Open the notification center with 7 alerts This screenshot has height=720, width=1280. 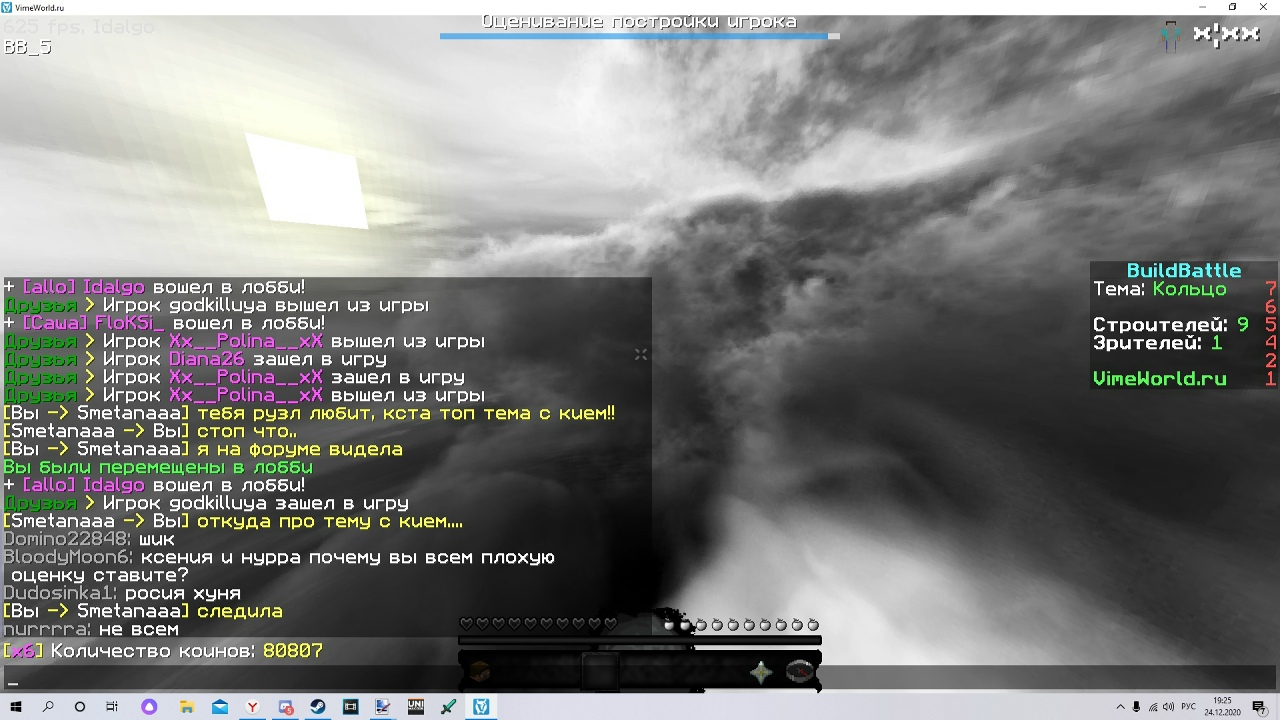pos(1259,707)
